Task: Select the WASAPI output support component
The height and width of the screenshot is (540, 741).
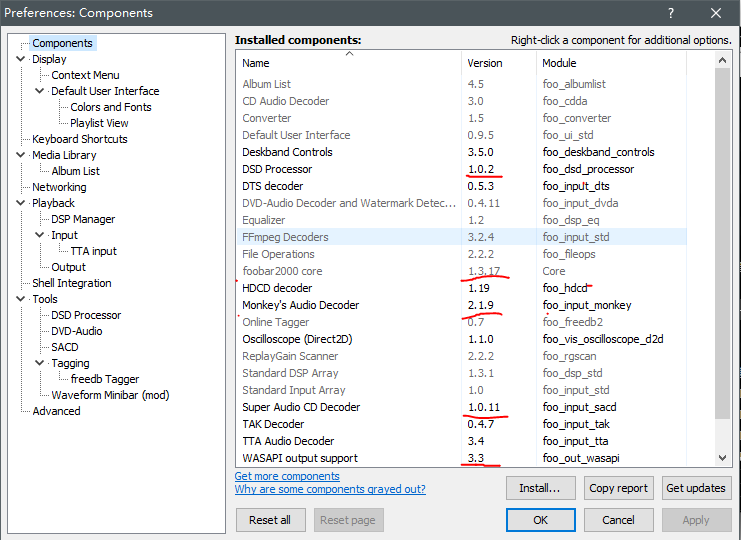Action: [x=299, y=458]
